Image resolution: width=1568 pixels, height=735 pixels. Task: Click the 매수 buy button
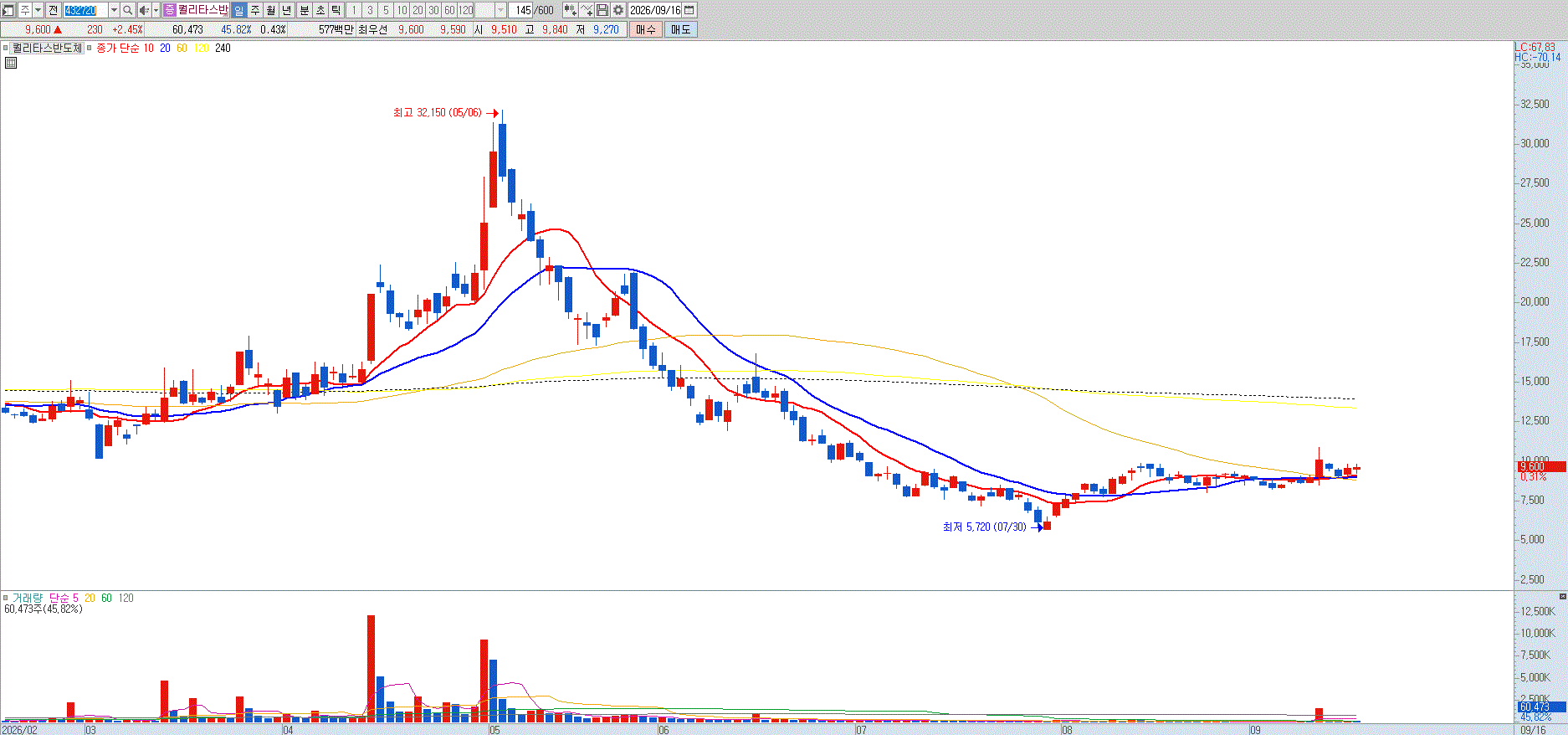click(645, 29)
